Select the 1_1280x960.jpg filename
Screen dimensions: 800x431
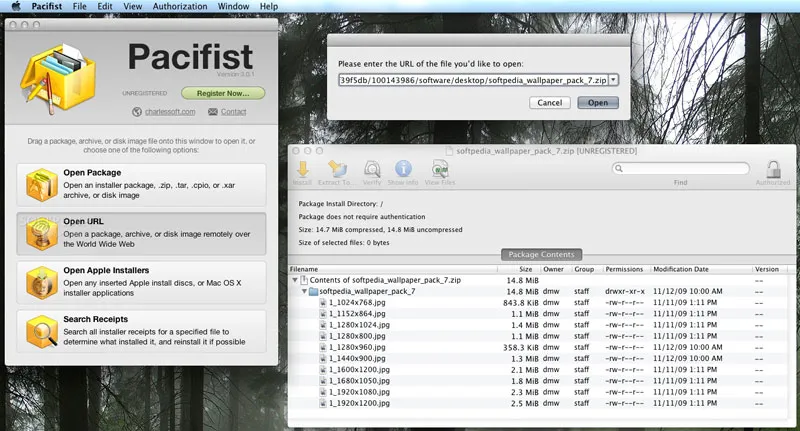(357, 347)
